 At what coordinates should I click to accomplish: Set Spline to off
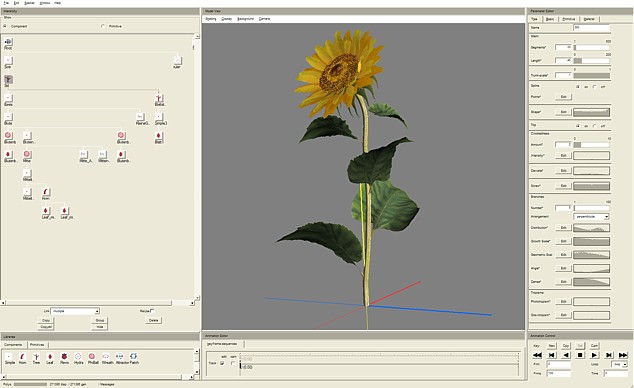point(594,87)
